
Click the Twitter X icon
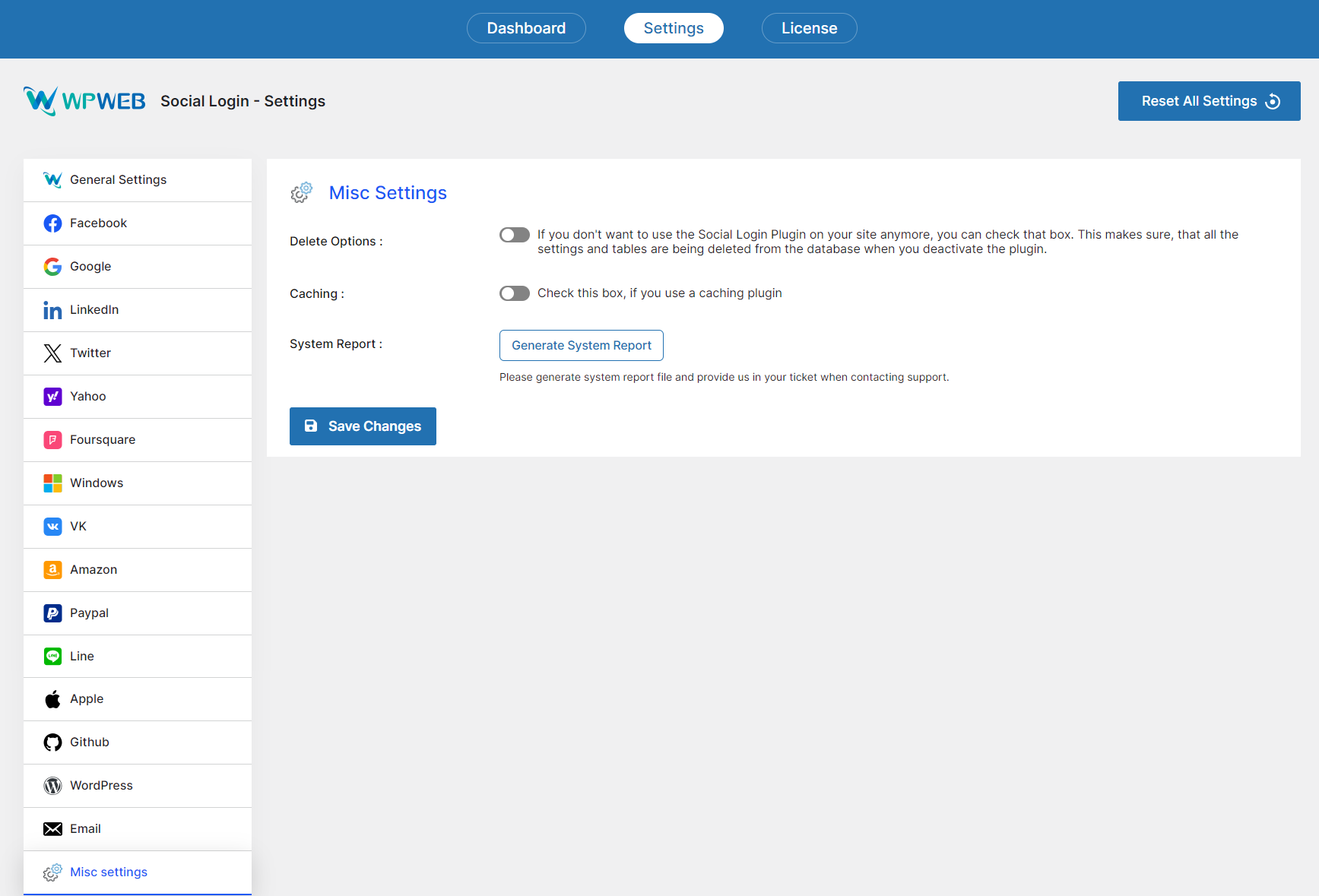click(x=52, y=353)
